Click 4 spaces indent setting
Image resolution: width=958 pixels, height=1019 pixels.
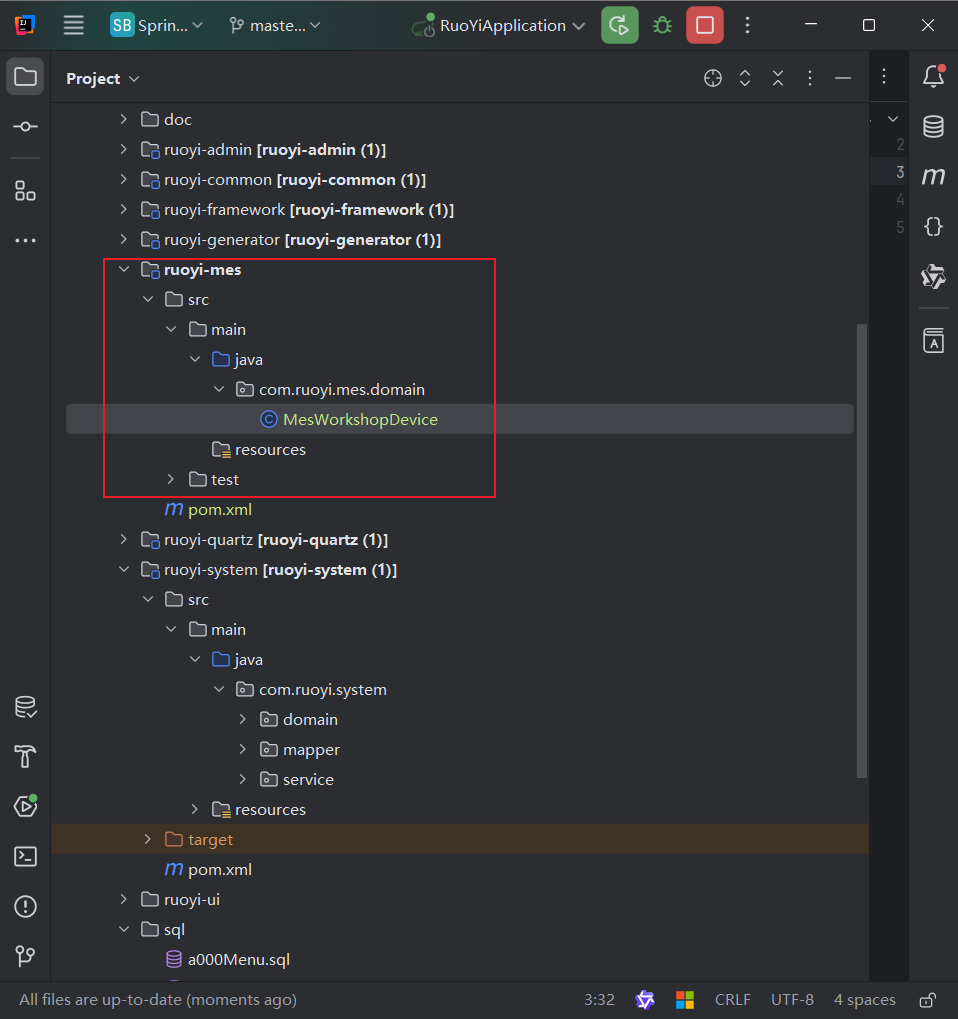[864, 1000]
